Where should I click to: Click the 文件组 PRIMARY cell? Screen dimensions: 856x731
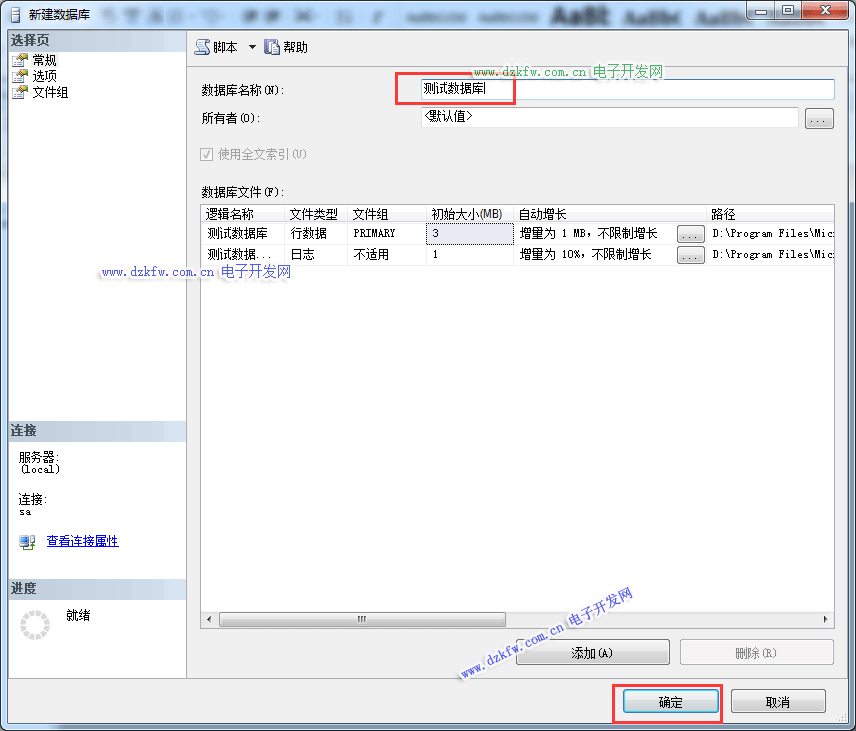pos(386,233)
